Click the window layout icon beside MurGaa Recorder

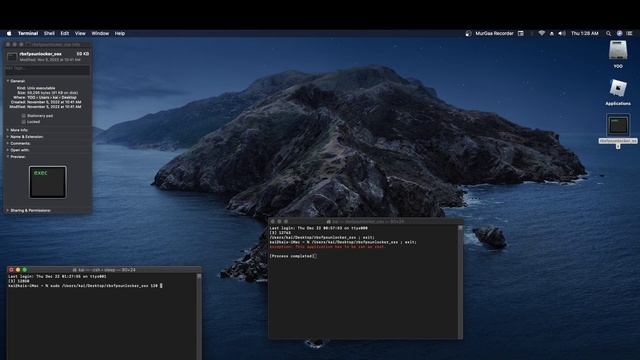(x=521, y=33)
